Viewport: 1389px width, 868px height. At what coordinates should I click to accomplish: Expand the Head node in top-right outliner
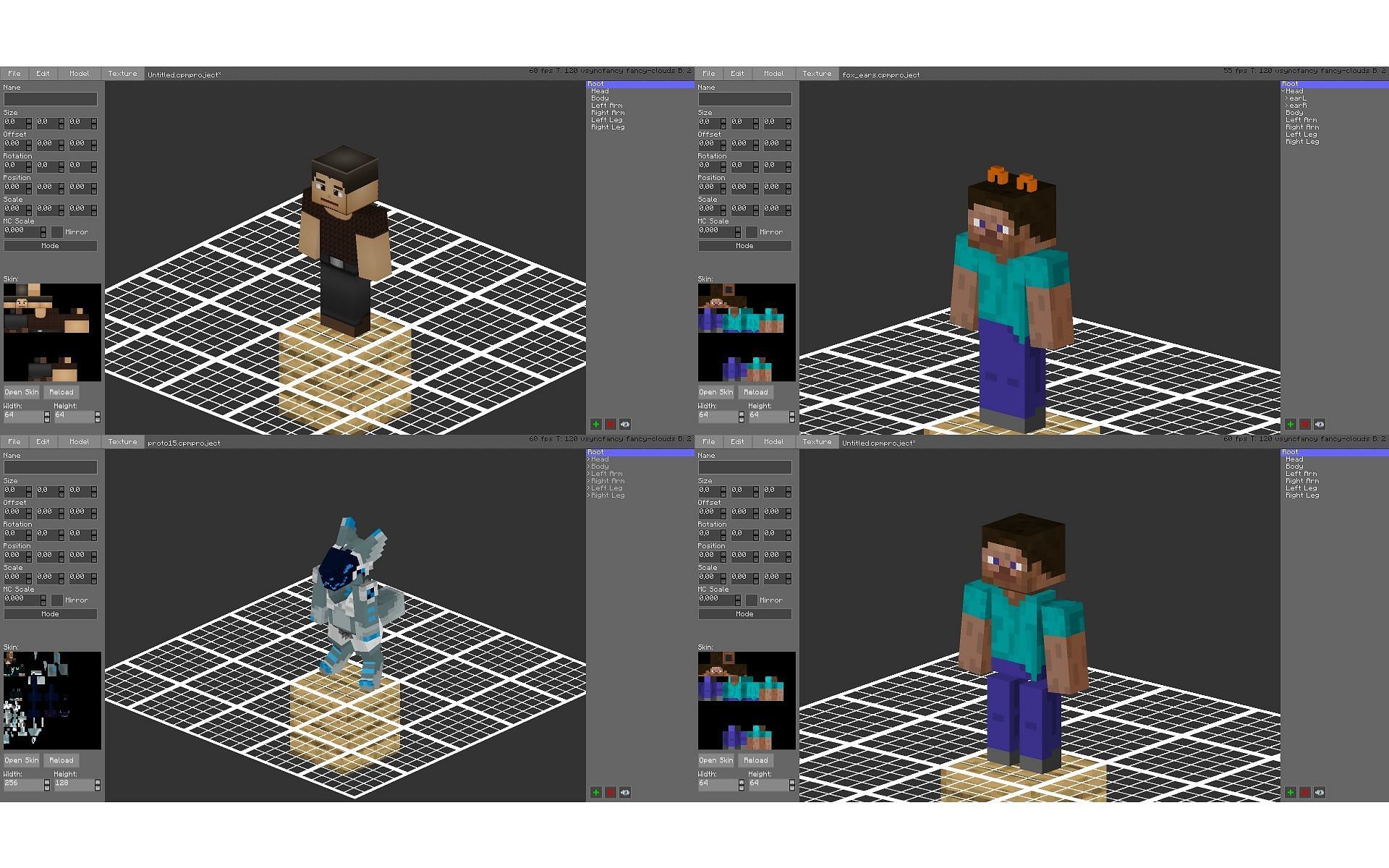click(1282, 91)
